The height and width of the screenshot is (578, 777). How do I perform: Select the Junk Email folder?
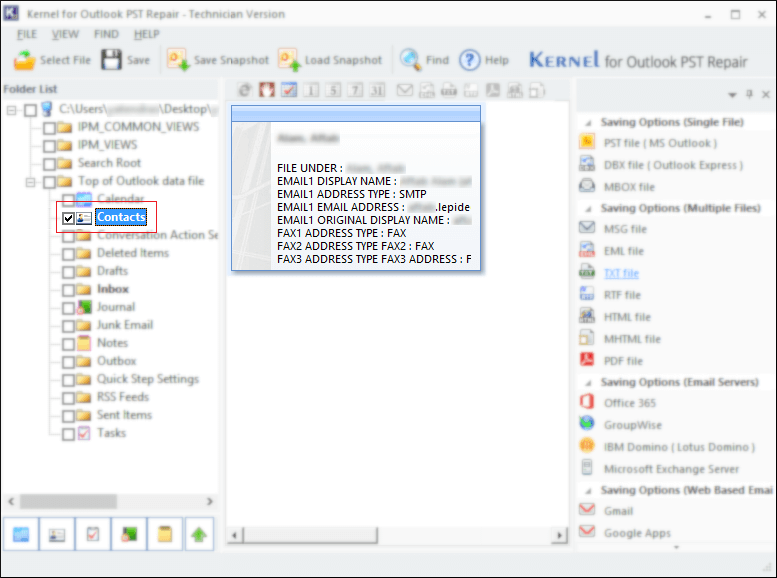125,325
